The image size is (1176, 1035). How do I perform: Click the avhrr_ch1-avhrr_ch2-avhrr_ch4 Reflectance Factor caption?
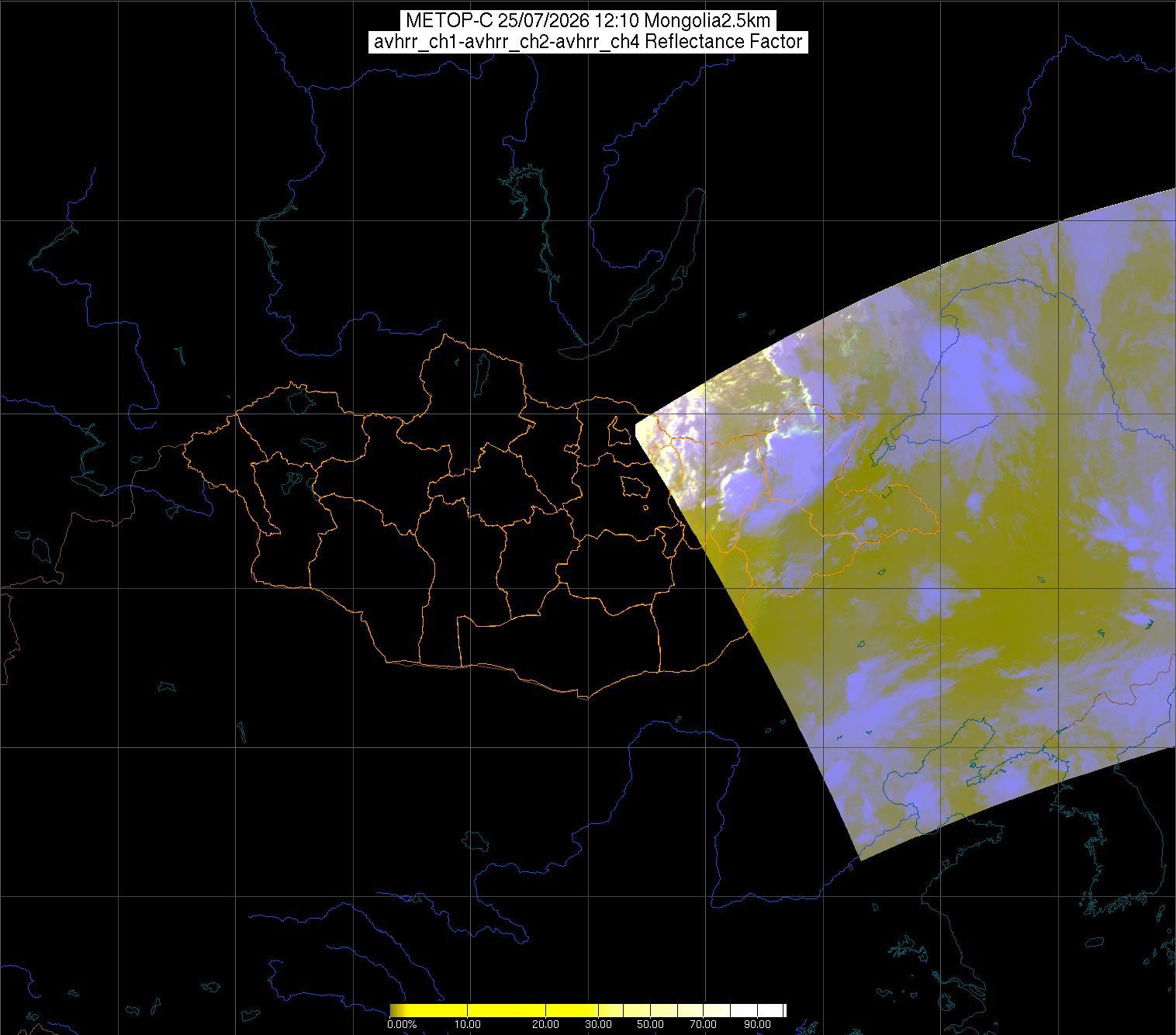(x=588, y=42)
